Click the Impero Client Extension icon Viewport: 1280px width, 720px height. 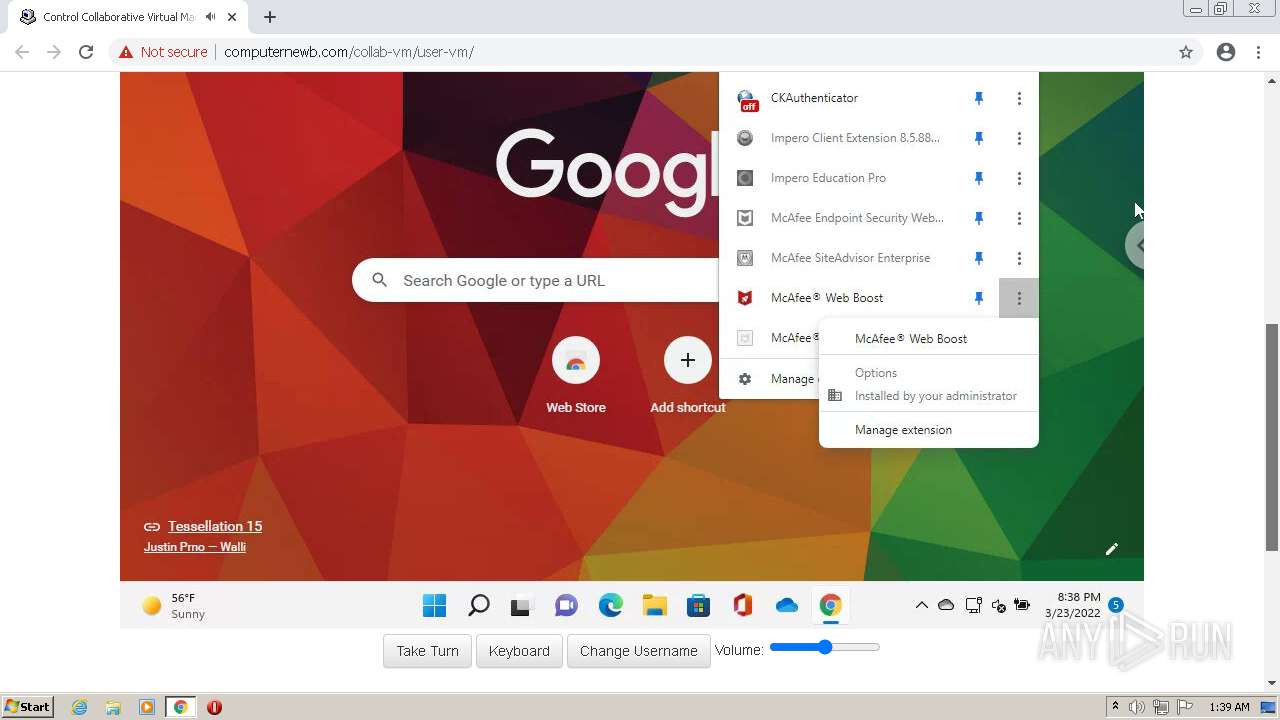coord(745,138)
